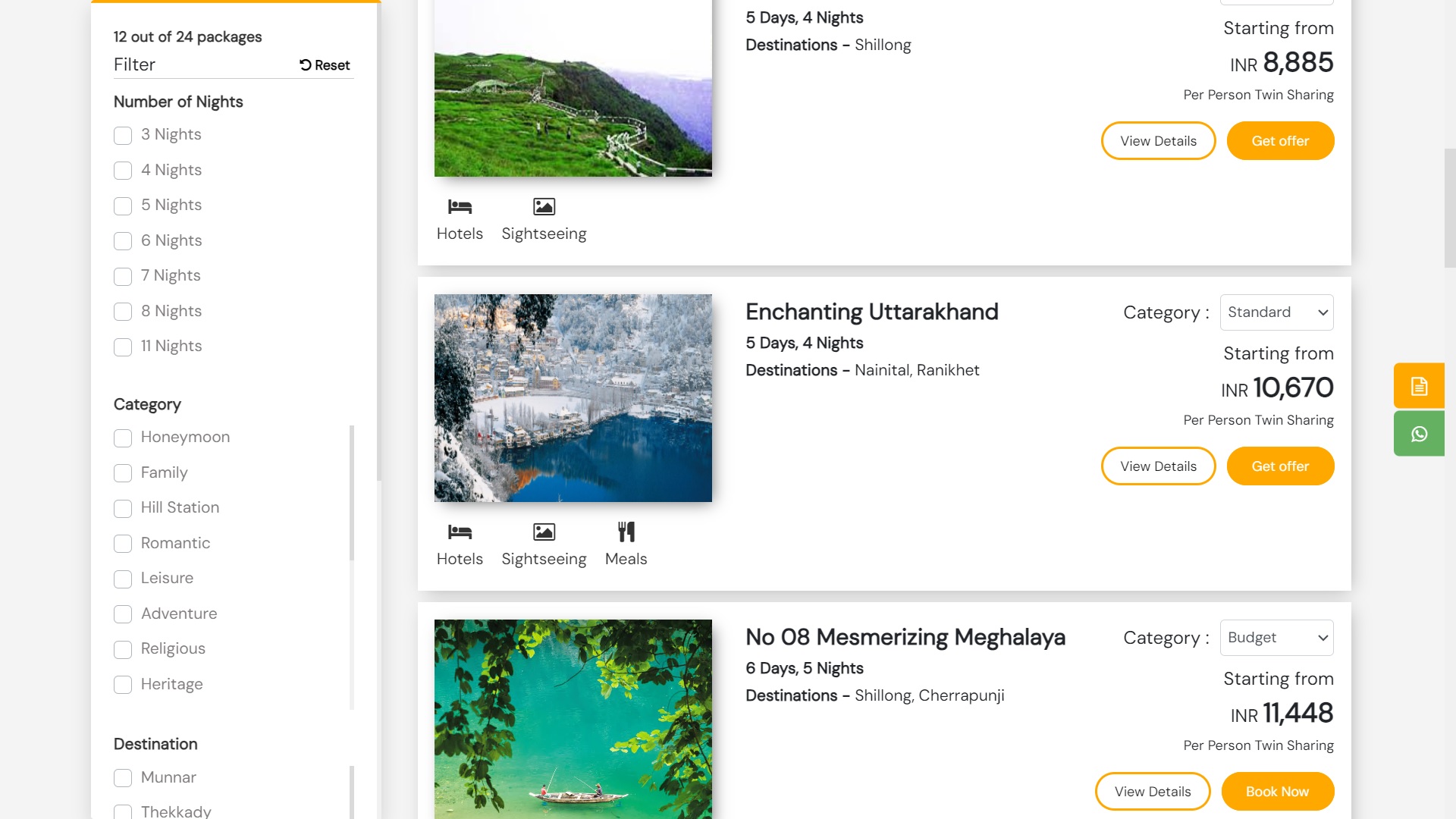This screenshot has width=1456, height=819.
Task: Click Sightseeing picture icon under Enchanting Uttarakhand
Action: point(544,532)
